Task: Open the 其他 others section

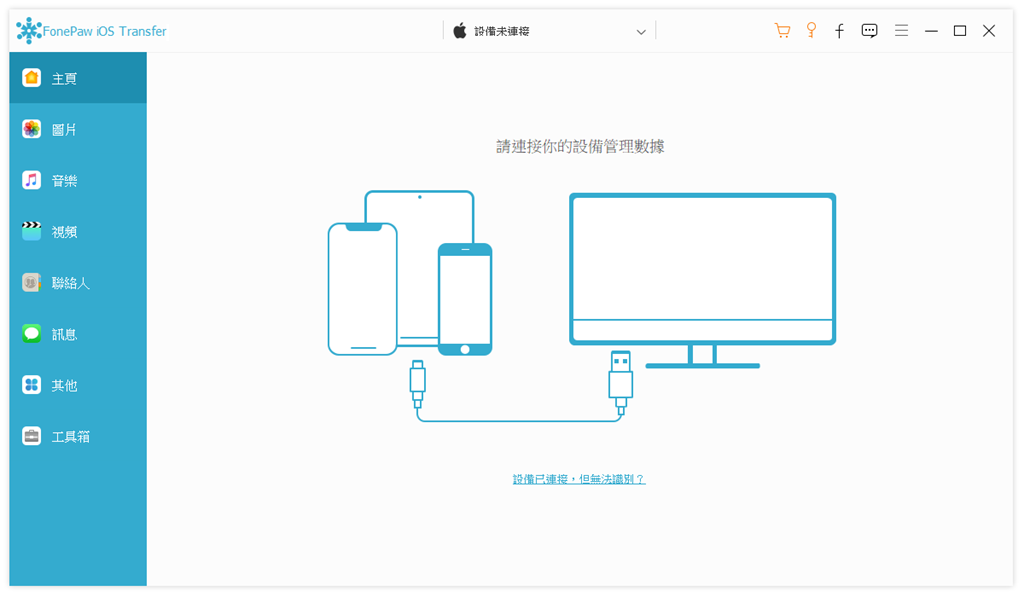Action: click(78, 385)
